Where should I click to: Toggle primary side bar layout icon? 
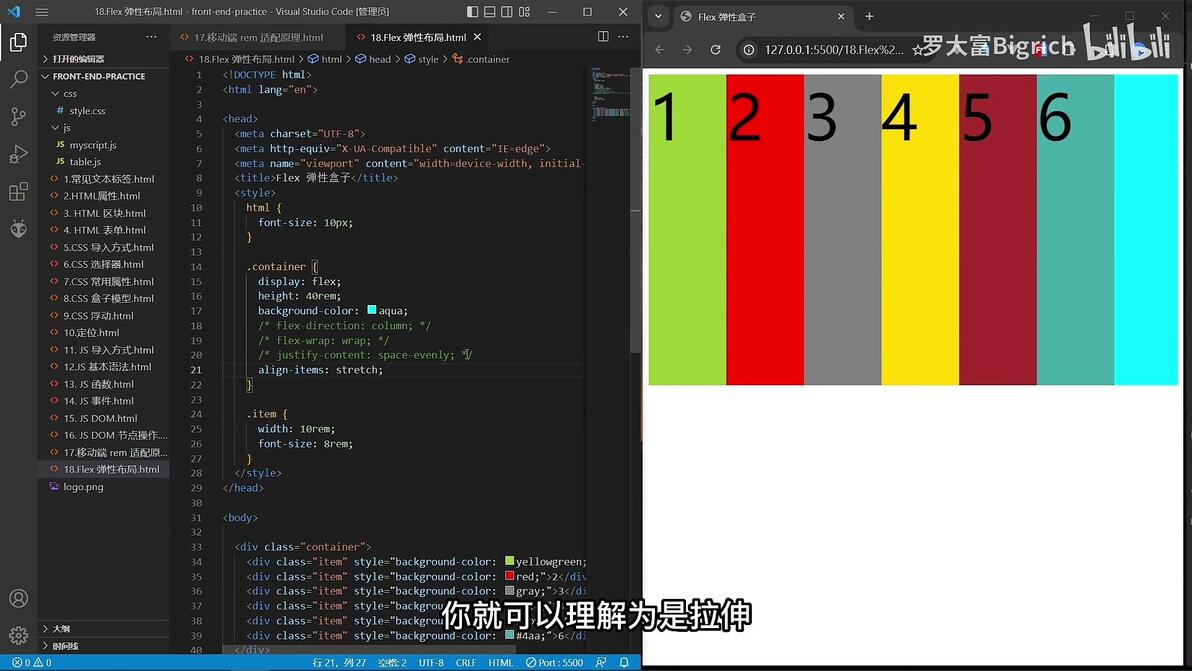(x=472, y=11)
